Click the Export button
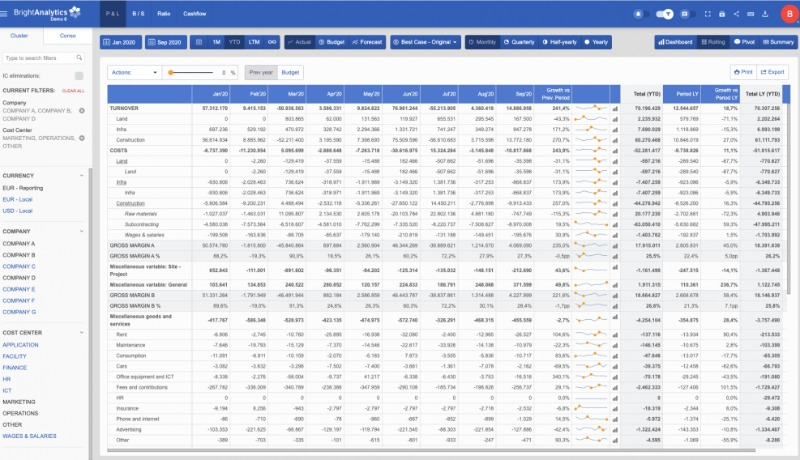 pyautogui.click(x=772, y=72)
